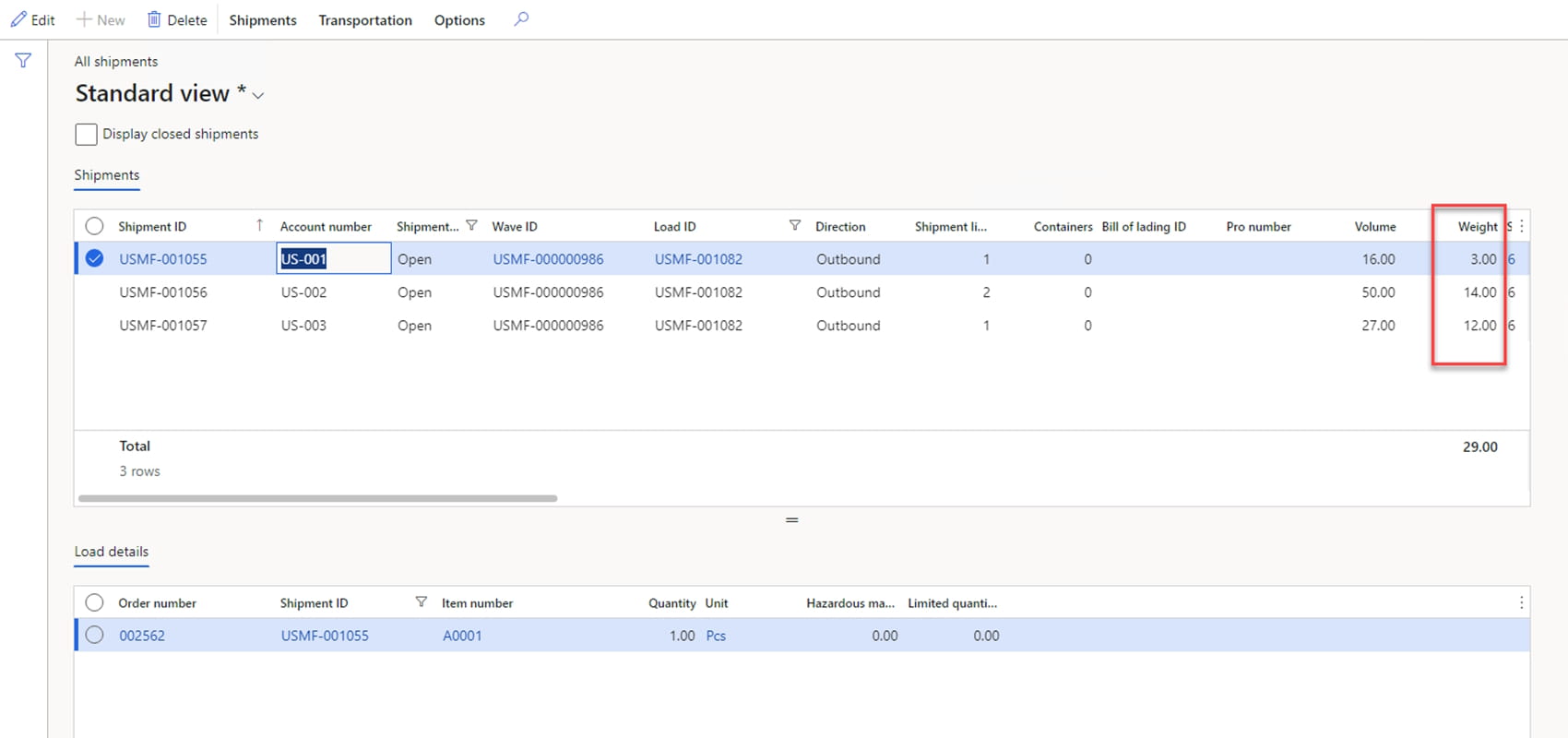Click the search magnifier icon in toolbar
This screenshot has height=738, width=1568.
pos(521,18)
